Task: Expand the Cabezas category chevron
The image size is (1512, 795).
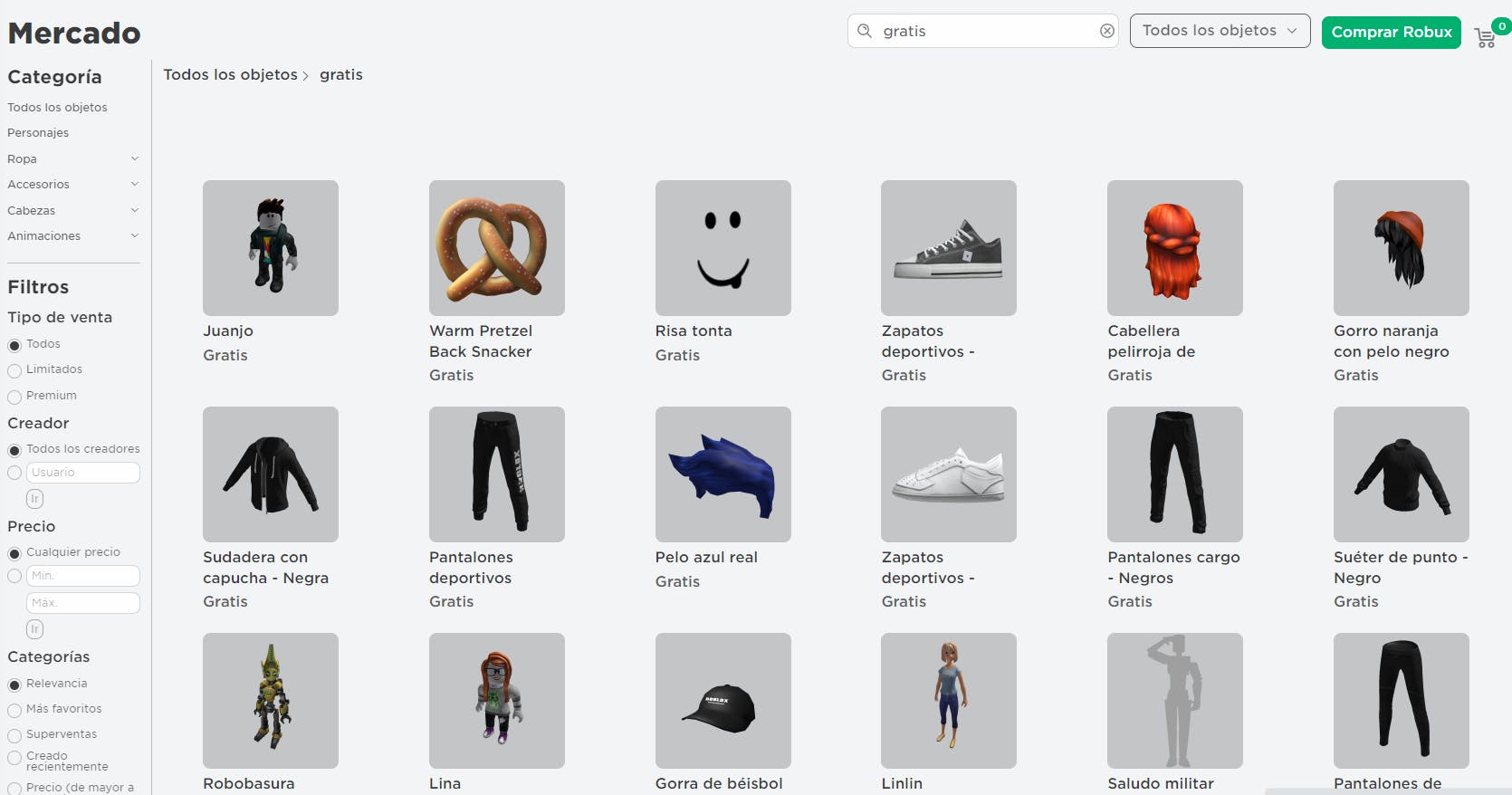Action: pos(135,210)
